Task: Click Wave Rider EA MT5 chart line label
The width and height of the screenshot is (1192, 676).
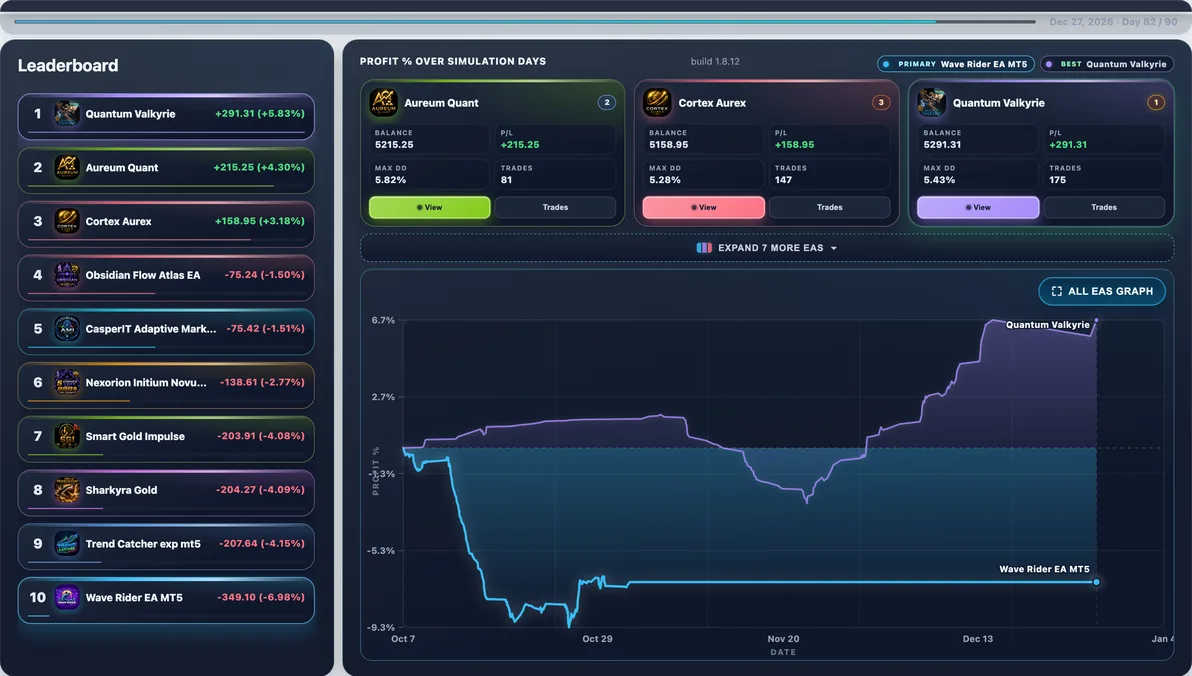Action: (x=1044, y=569)
